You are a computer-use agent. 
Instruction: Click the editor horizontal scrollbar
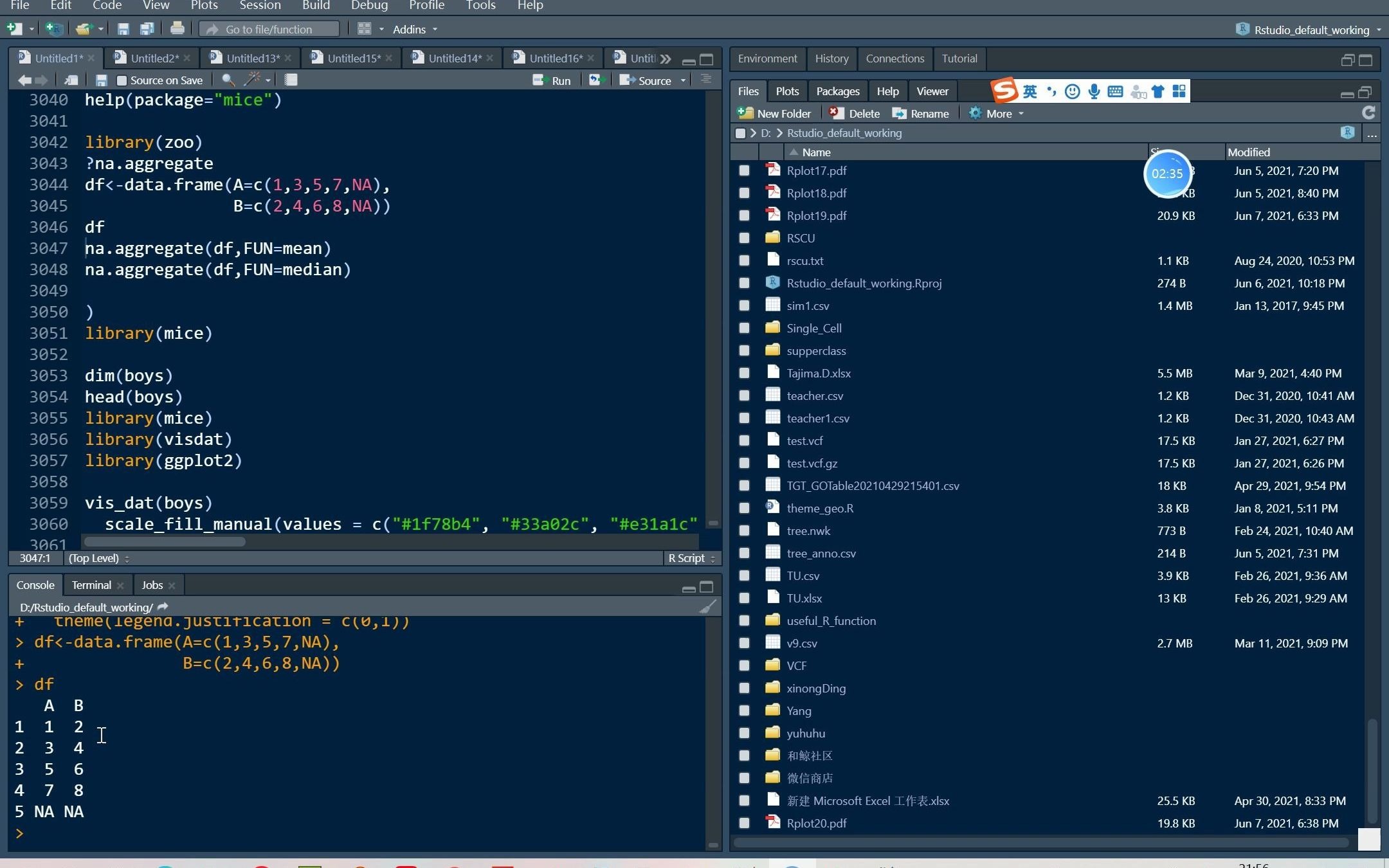[x=165, y=541]
